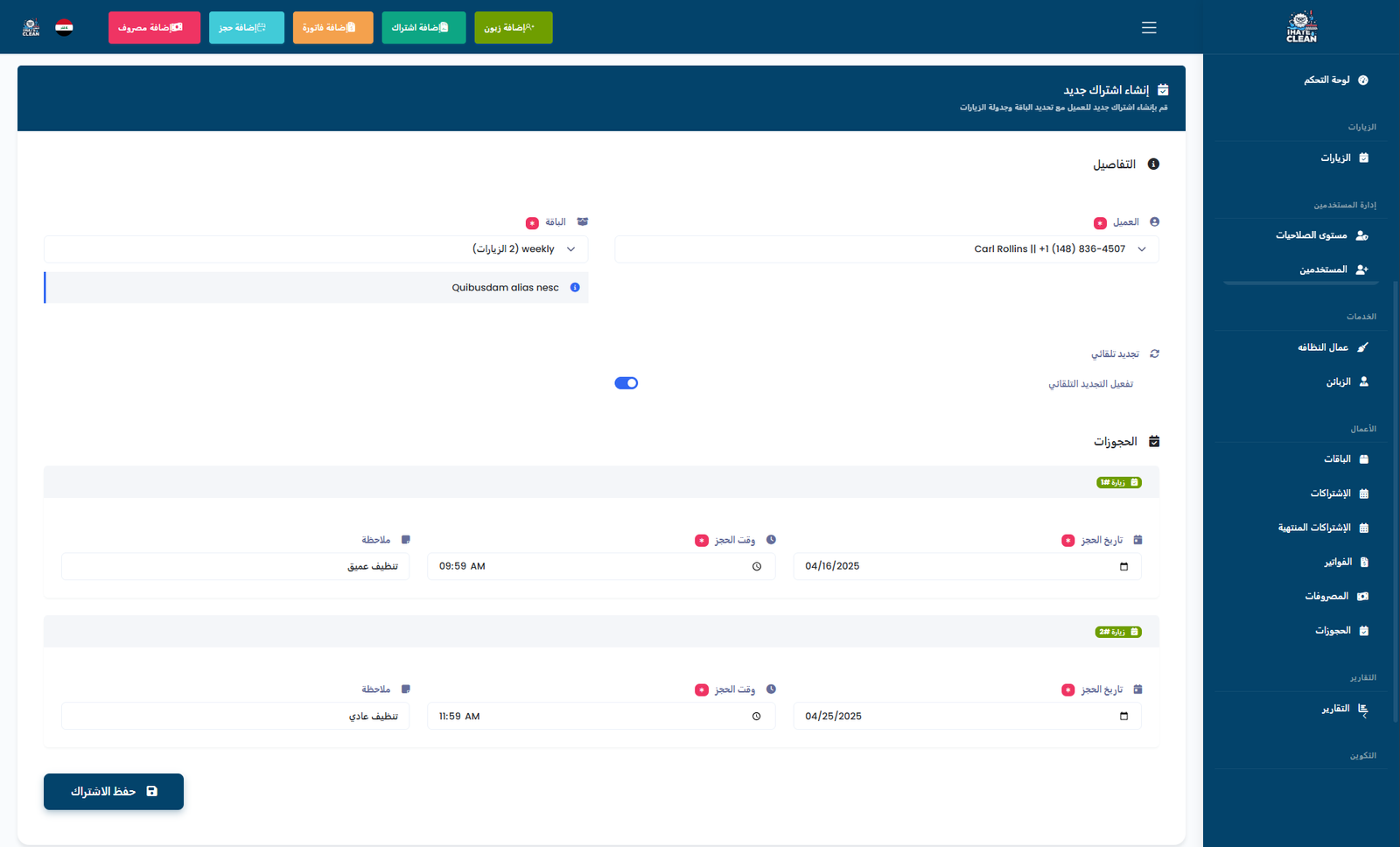The image size is (1400, 847).
Task: Open clock picker for 09:59 AM time
Action: pos(756,567)
